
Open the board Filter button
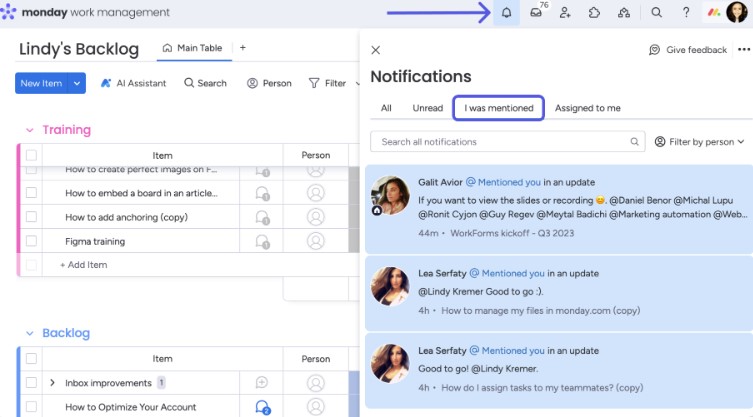click(328, 83)
